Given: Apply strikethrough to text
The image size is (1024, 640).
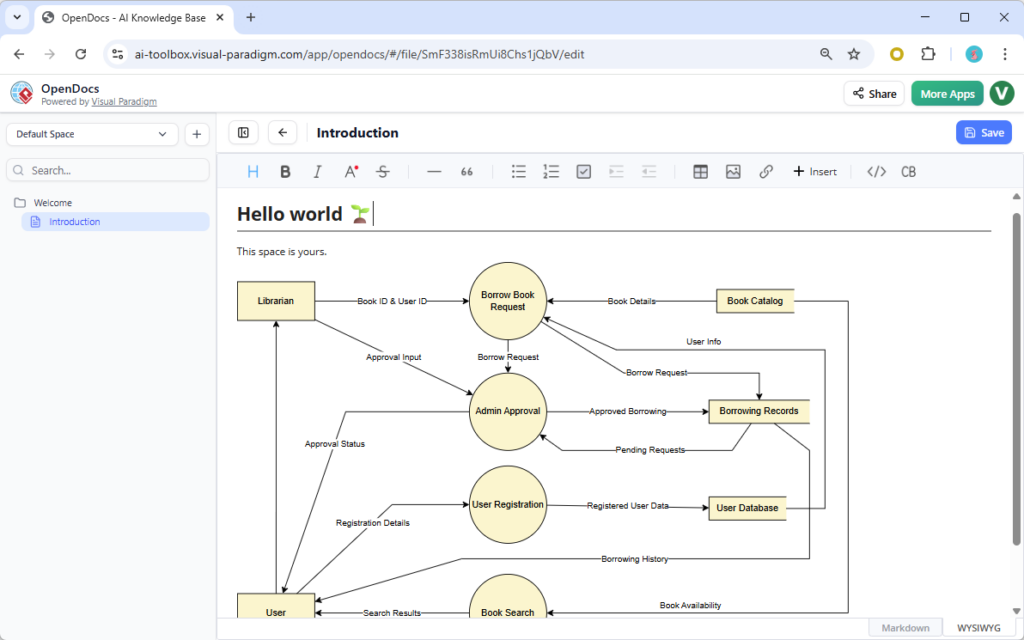Looking at the screenshot, I should click(382, 171).
